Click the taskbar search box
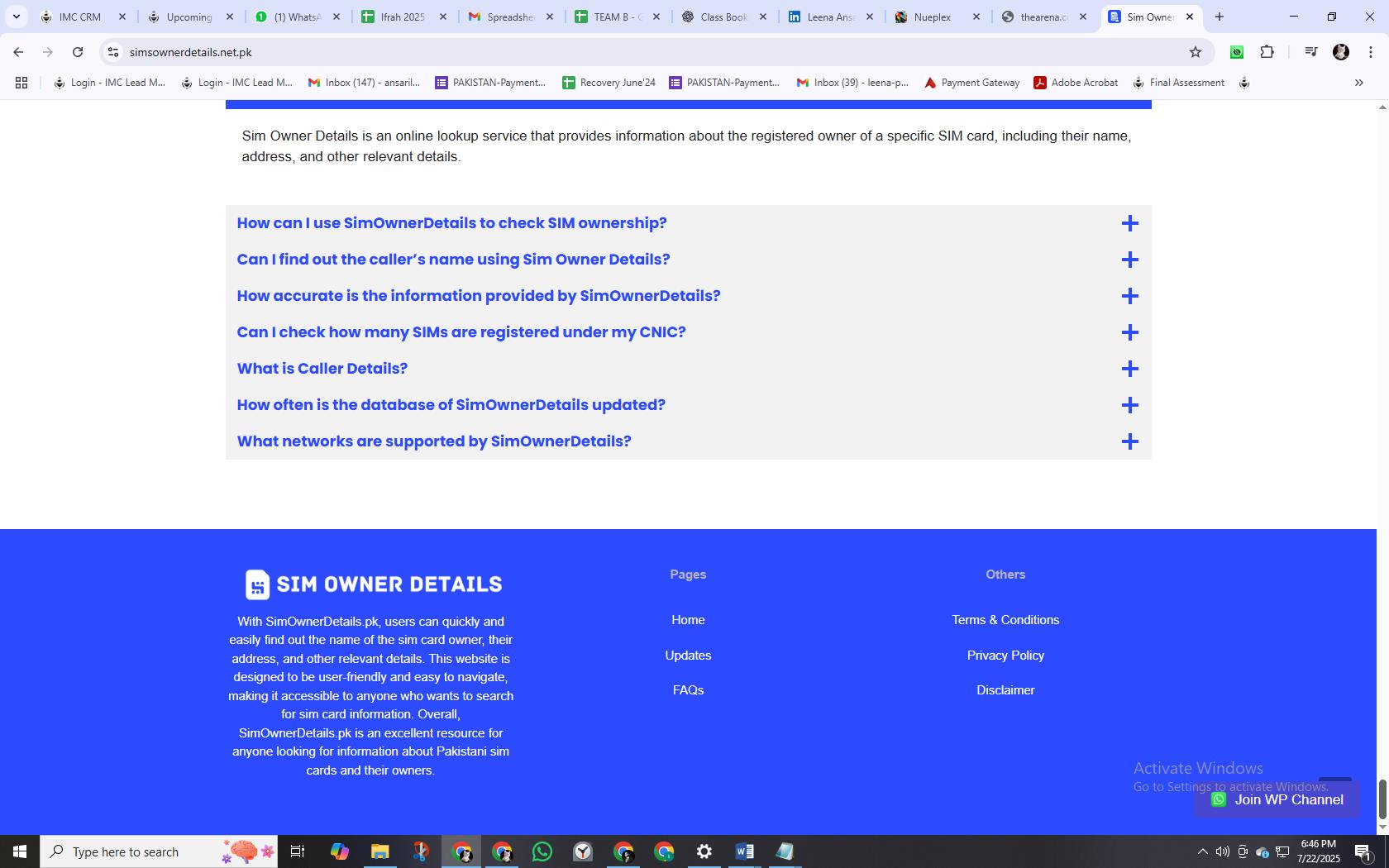Image resolution: width=1389 pixels, height=868 pixels. (x=159, y=851)
